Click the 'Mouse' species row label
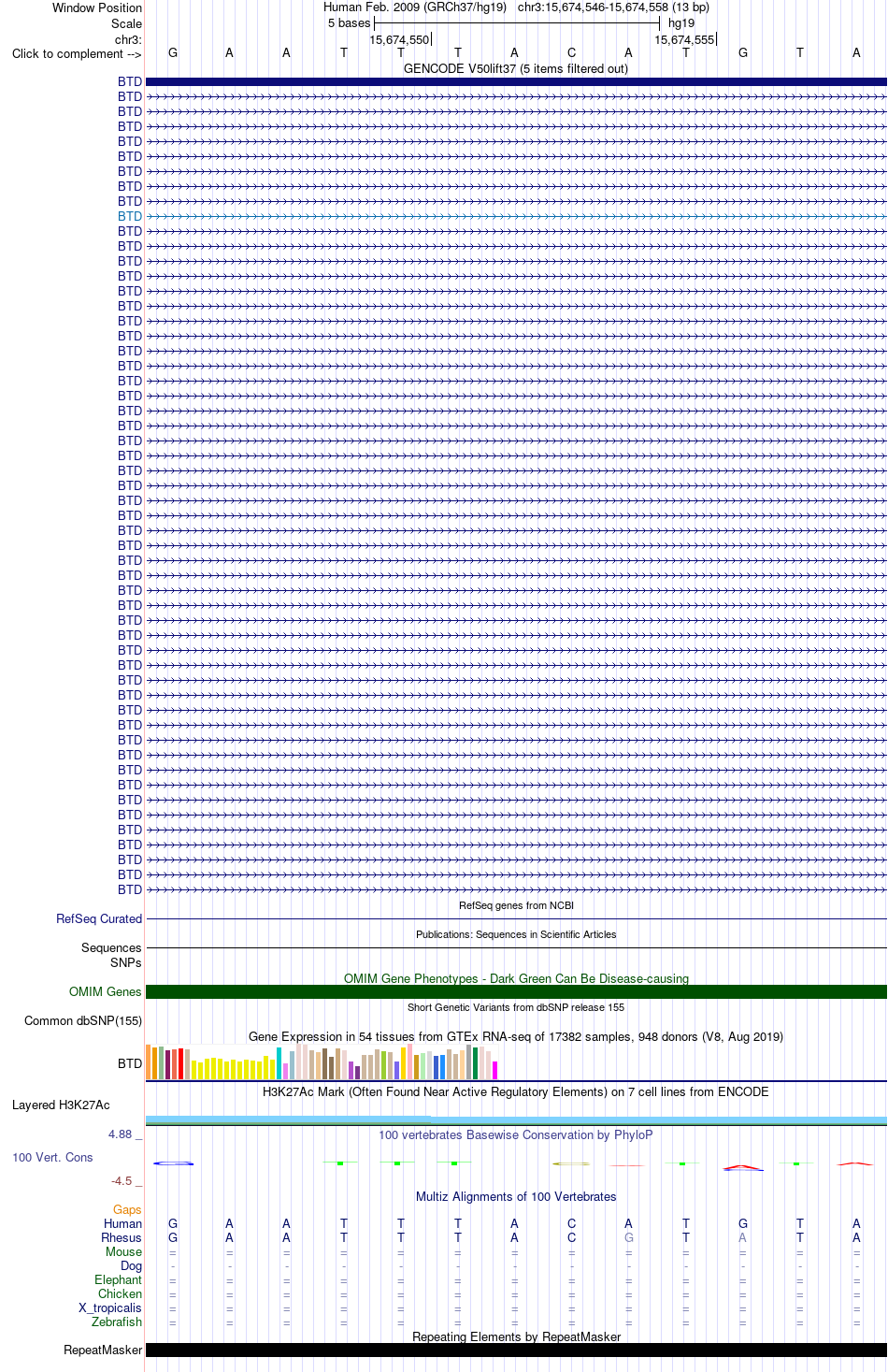Viewport: 888px width, 1372px height. pos(123,1251)
